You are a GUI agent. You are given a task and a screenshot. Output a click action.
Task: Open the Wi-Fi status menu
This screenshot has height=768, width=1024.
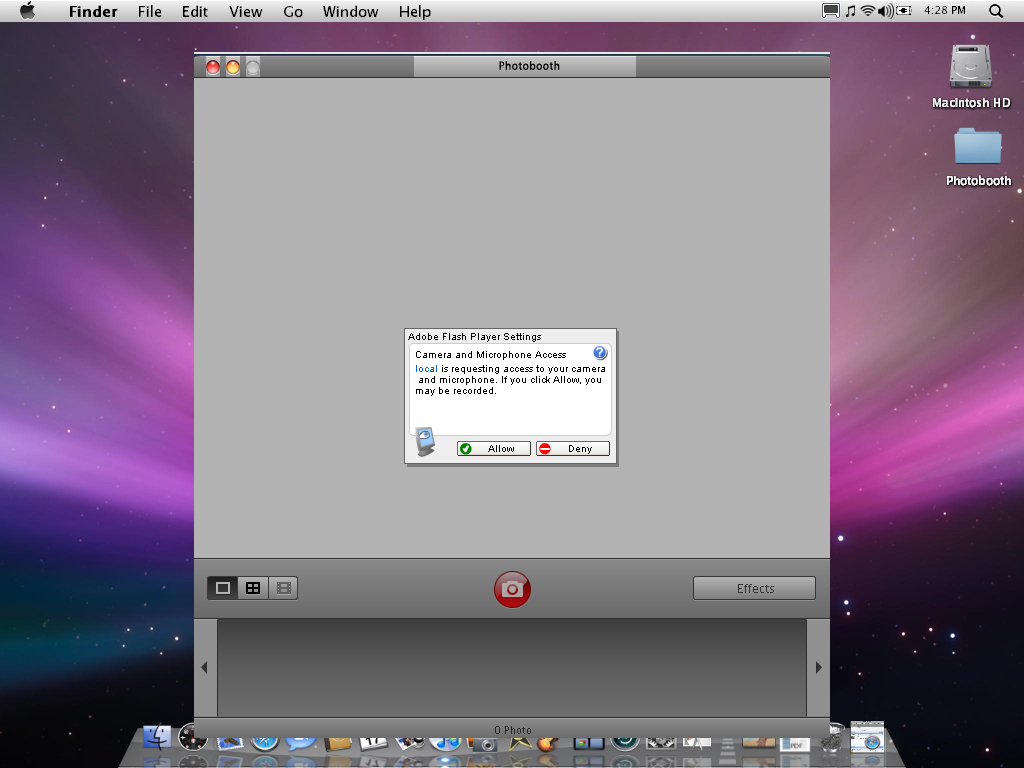point(868,11)
